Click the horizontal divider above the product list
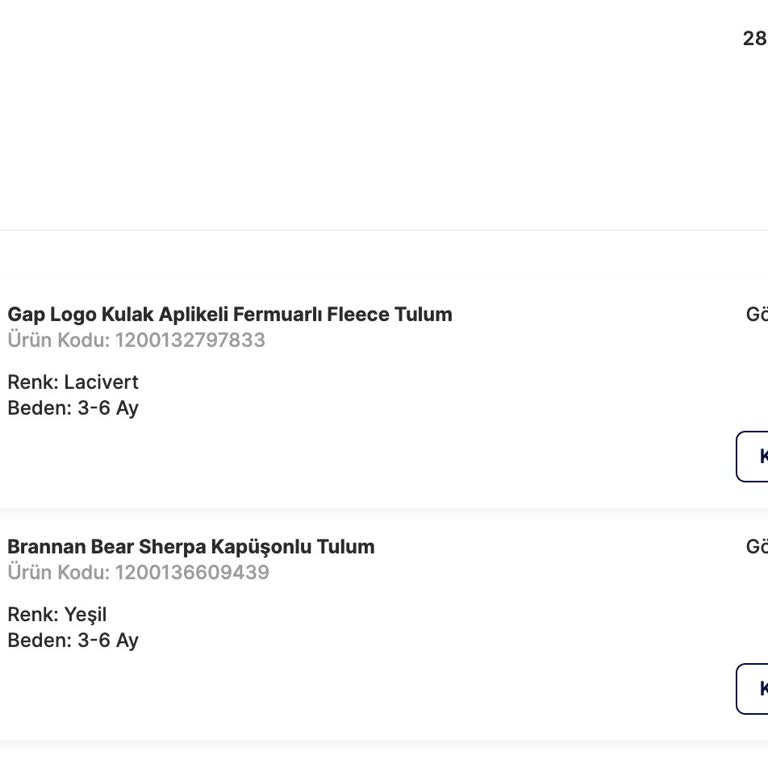Viewport: 768px width, 768px height. pyautogui.click(x=384, y=231)
